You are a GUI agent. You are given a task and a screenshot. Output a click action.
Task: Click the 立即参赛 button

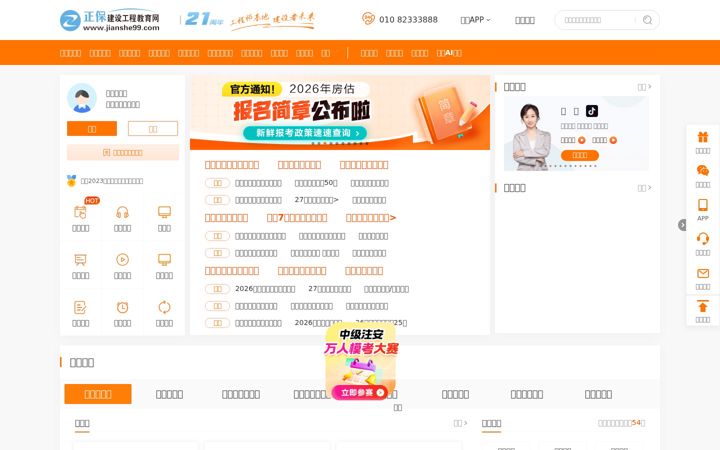pos(360,393)
